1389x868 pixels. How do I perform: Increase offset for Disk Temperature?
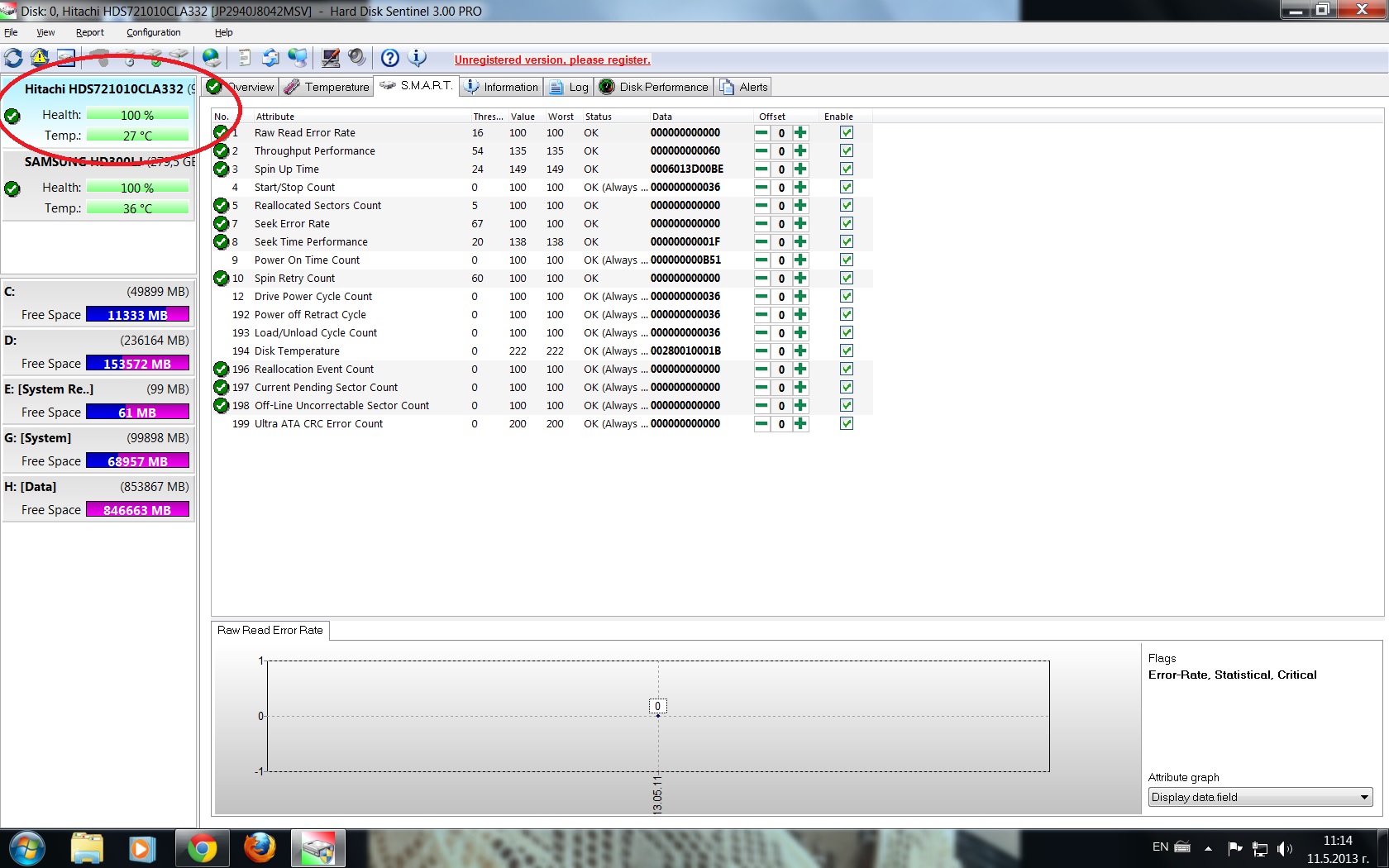[800, 351]
